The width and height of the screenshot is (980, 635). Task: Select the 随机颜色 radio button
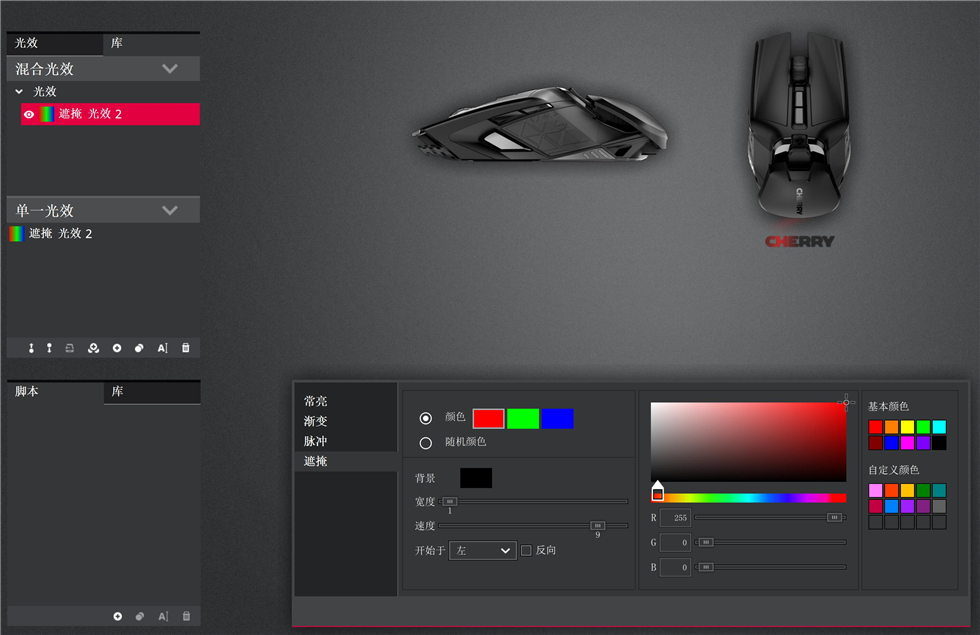click(426, 442)
